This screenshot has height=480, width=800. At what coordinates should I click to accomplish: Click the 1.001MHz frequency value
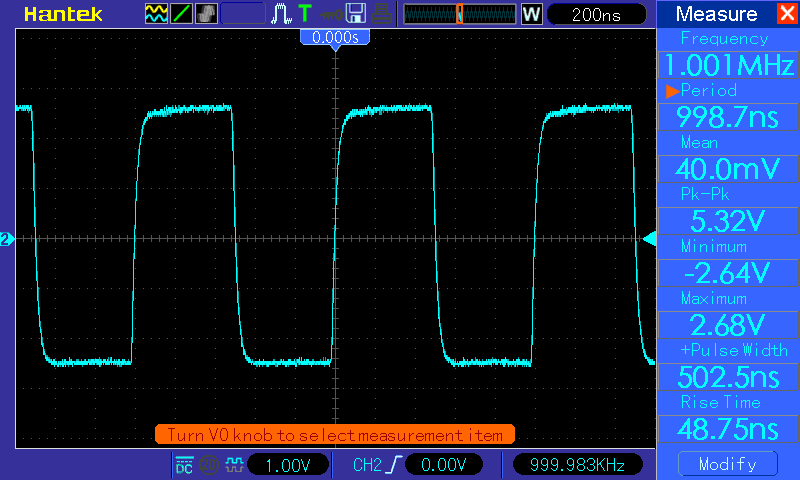728,65
